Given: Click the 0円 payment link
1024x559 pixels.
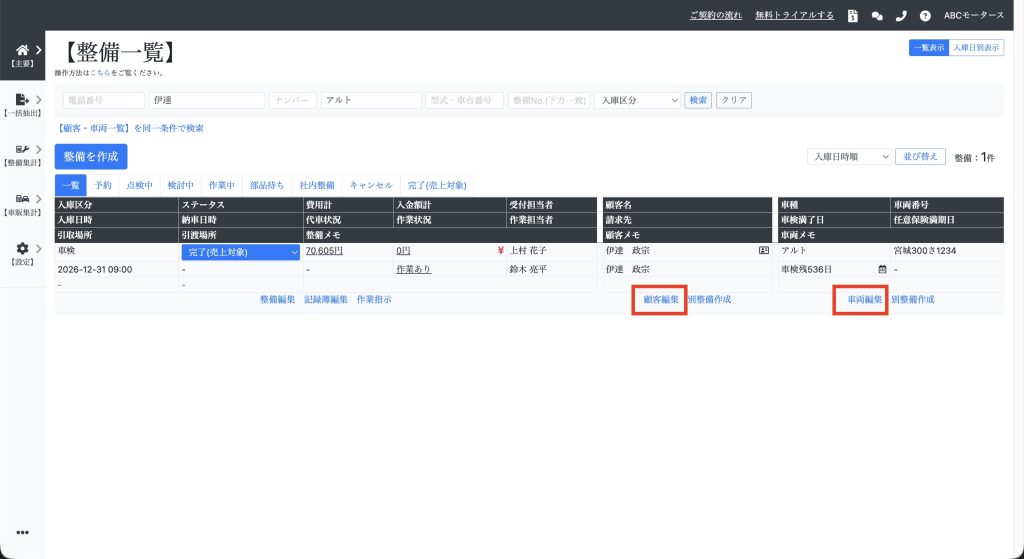Looking at the screenshot, I should click(403, 251).
